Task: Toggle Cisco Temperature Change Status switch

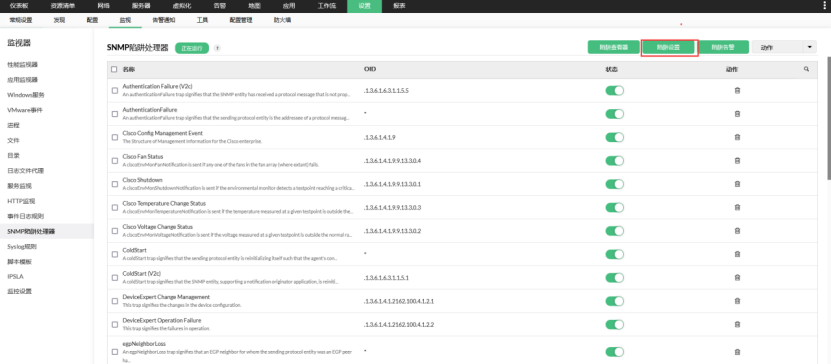Action: [x=615, y=207]
